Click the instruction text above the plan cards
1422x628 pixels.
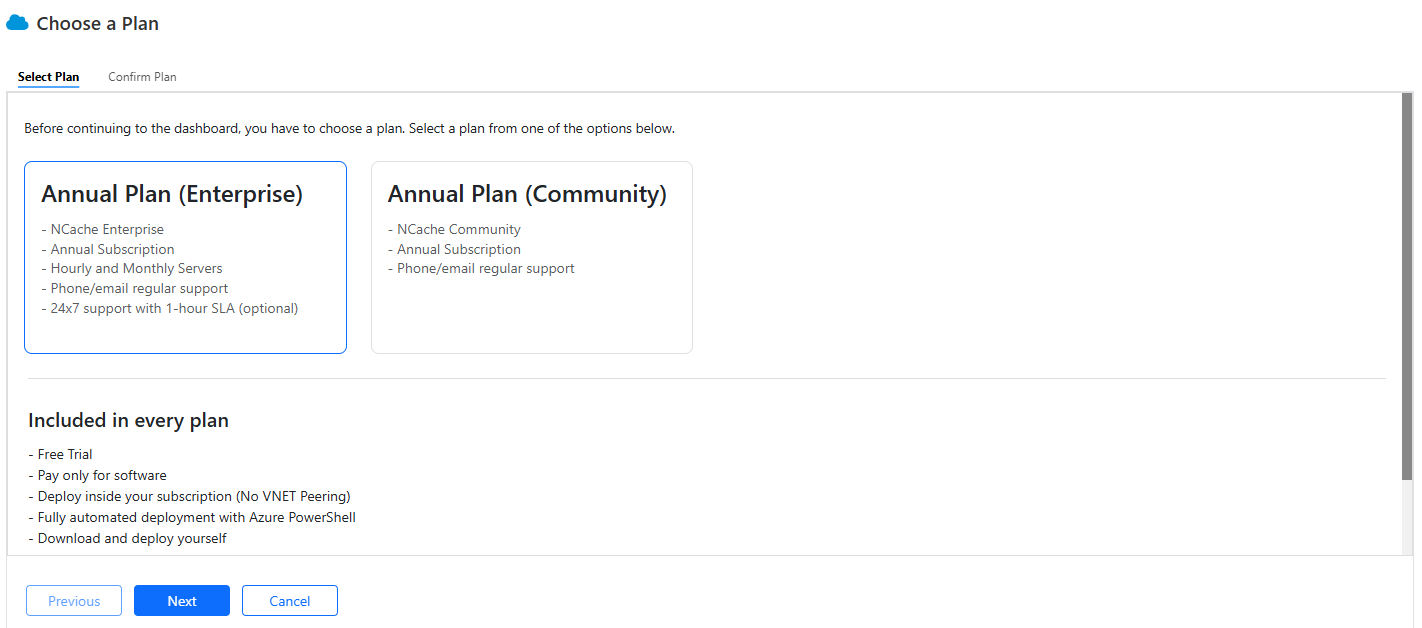pos(349,128)
